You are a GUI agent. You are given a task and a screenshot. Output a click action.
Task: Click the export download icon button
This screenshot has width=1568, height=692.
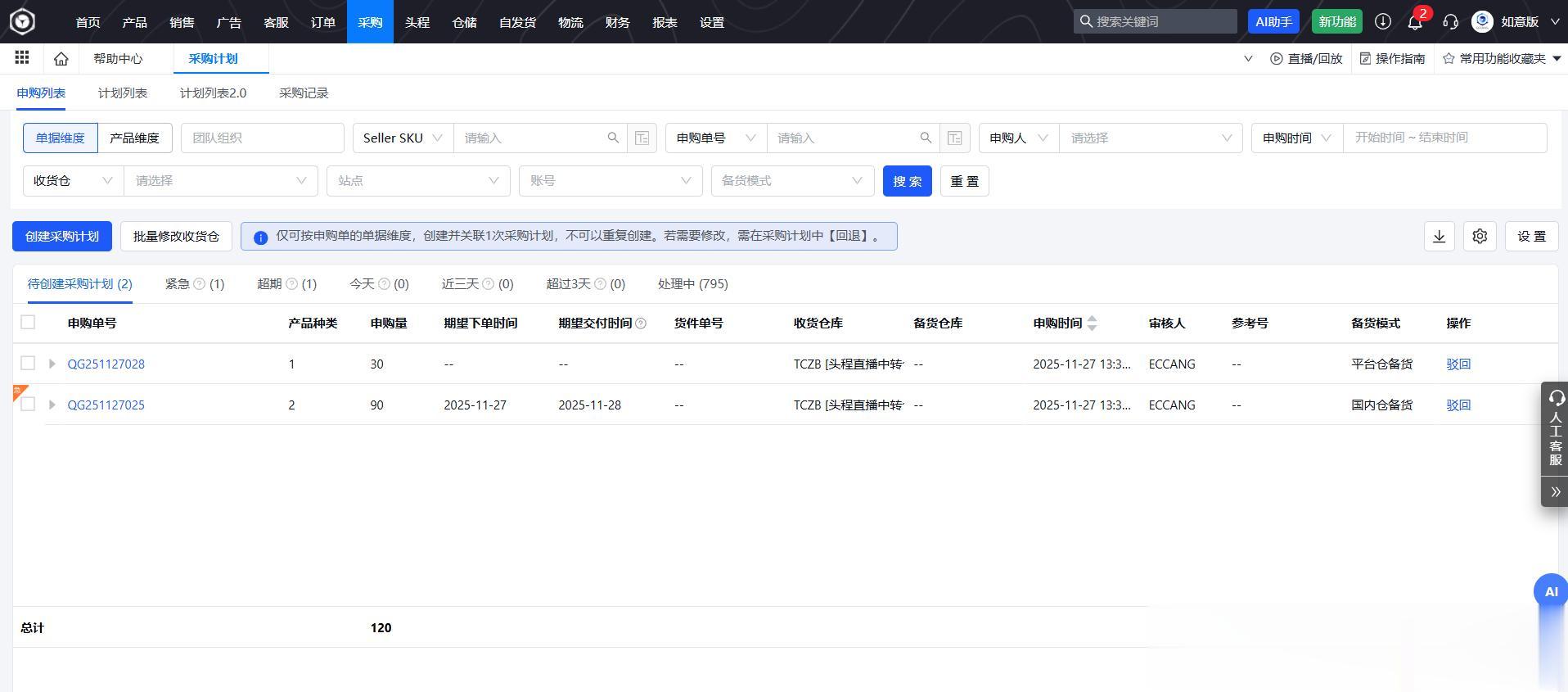point(1440,236)
